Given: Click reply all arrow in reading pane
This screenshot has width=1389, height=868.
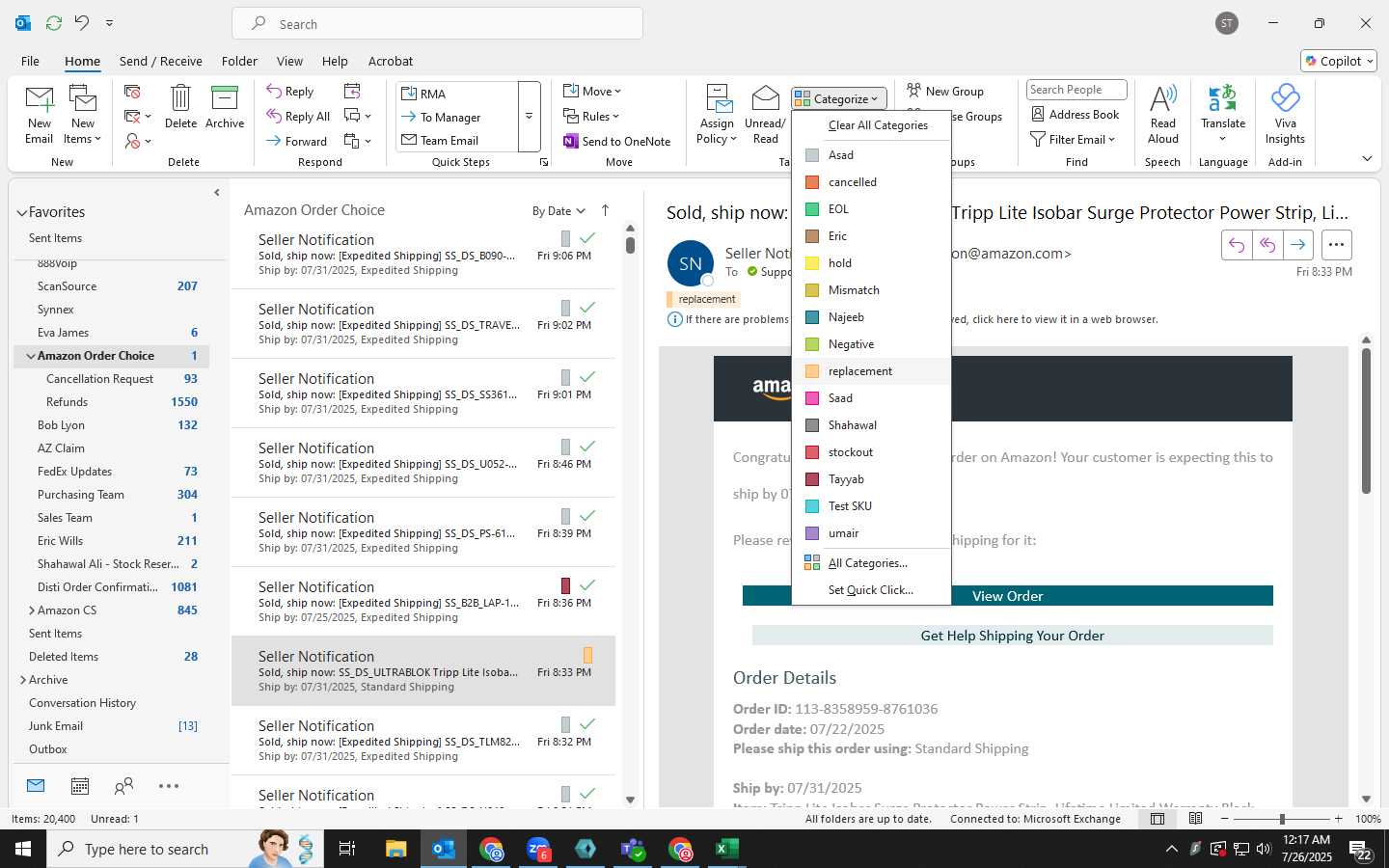Looking at the screenshot, I should click(x=1267, y=245).
